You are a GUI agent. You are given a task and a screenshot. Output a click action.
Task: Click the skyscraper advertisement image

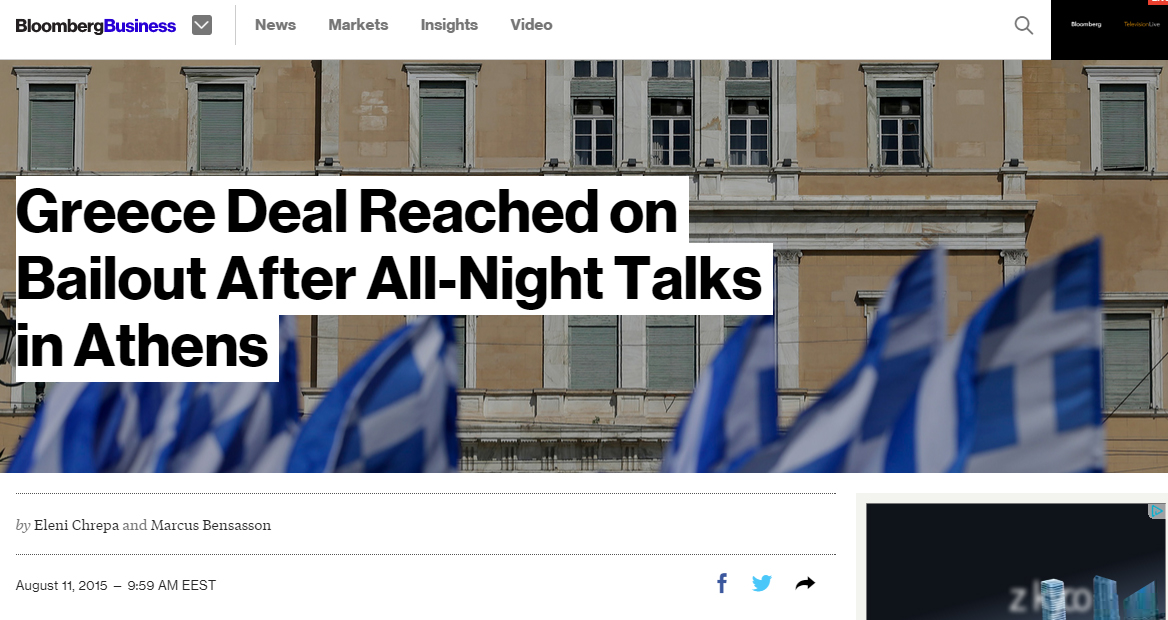pyautogui.click(x=1016, y=562)
